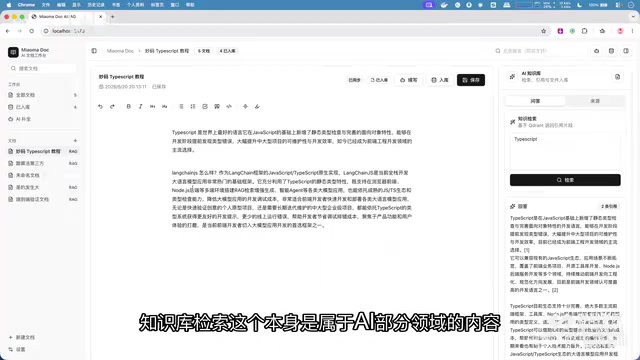The image size is (640, 360).
Task: Add a new document with the plus icon
Action: [75, 141]
